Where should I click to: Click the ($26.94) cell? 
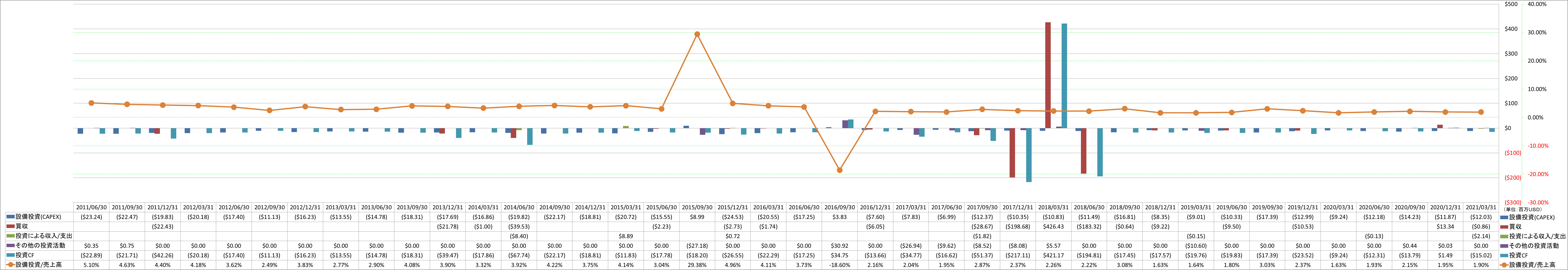pyautogui.click(x=911, y=246)
